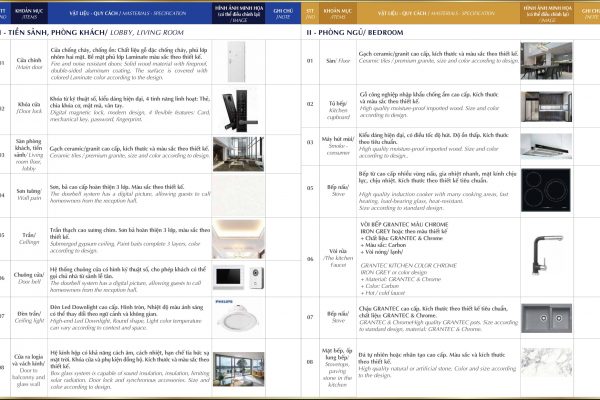
Task: Select the doorbell video intercom image
Action: (x=236, y=273)
